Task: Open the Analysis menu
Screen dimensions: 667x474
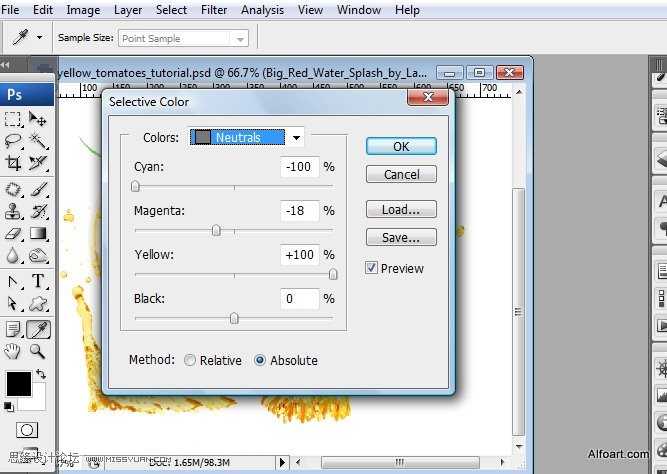Action: (x=262, y=10)
